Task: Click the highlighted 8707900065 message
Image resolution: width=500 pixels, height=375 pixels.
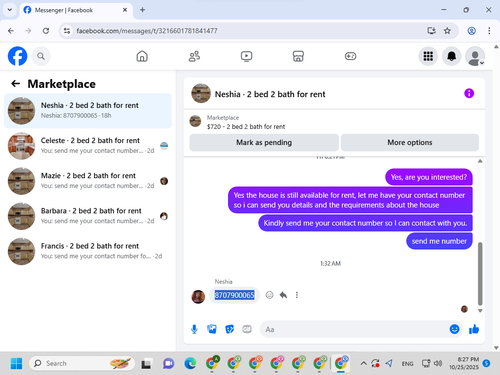Action: point(234,295)
